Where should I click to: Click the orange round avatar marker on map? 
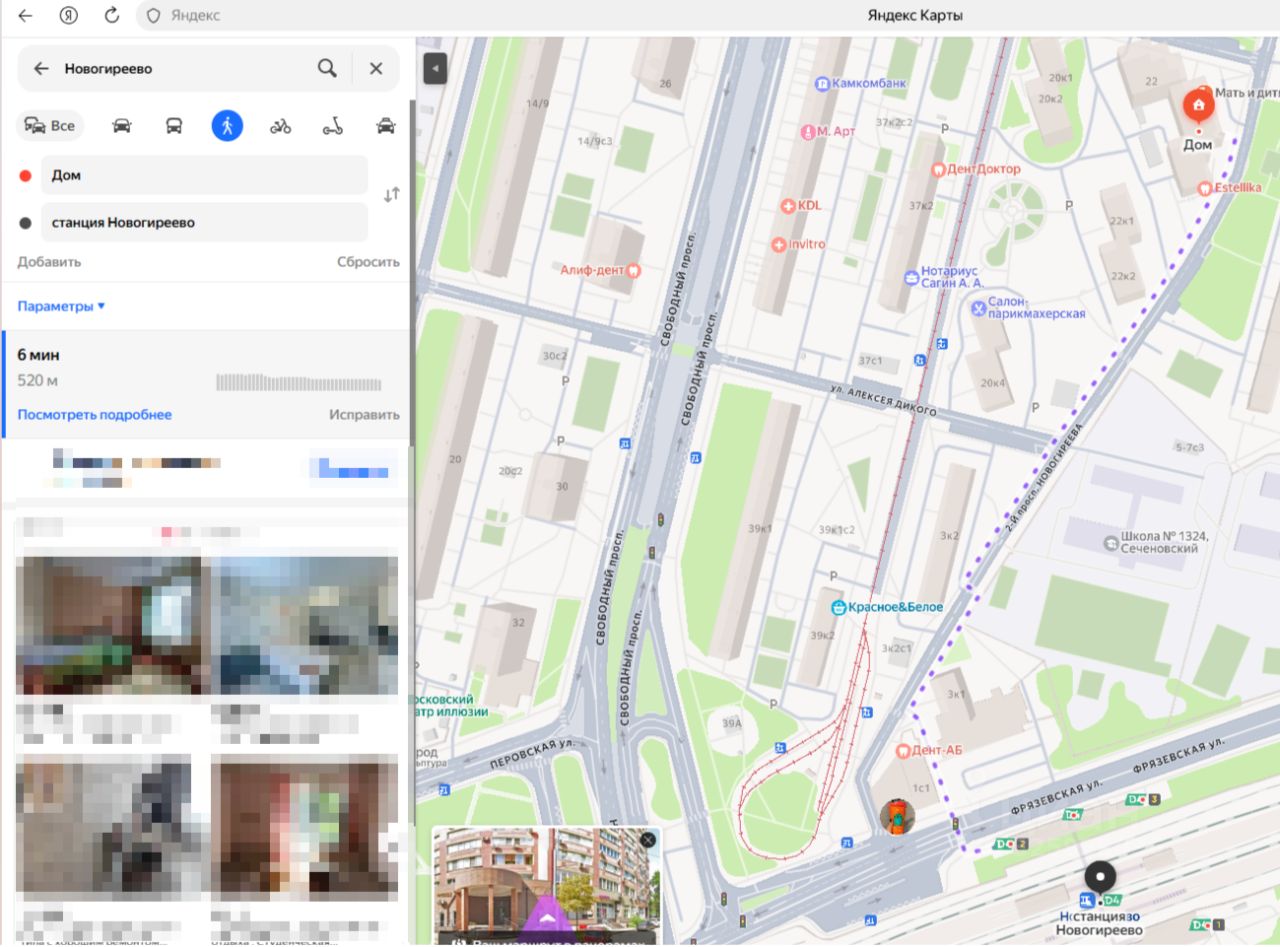pyautogui.click(x=898, y=817)
